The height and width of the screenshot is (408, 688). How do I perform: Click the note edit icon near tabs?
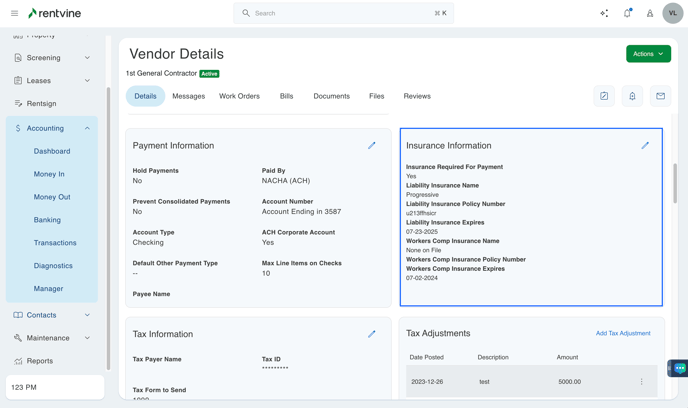[604, 96]
